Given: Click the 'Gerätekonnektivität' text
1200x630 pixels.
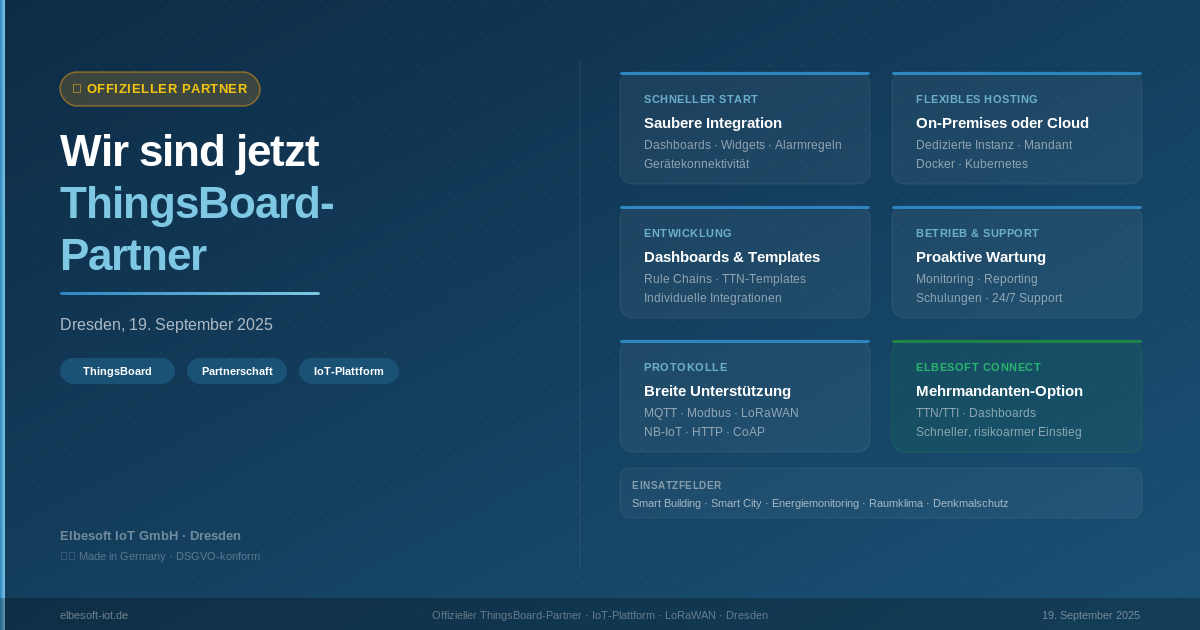Looking at the screenshot, I should pos(696,164).
